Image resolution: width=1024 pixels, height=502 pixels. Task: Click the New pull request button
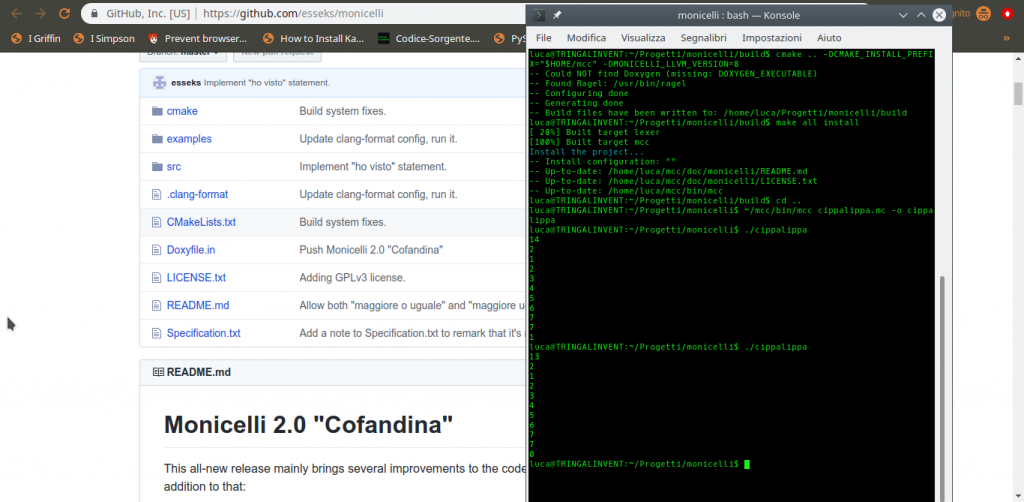click(x=277, y=53)
